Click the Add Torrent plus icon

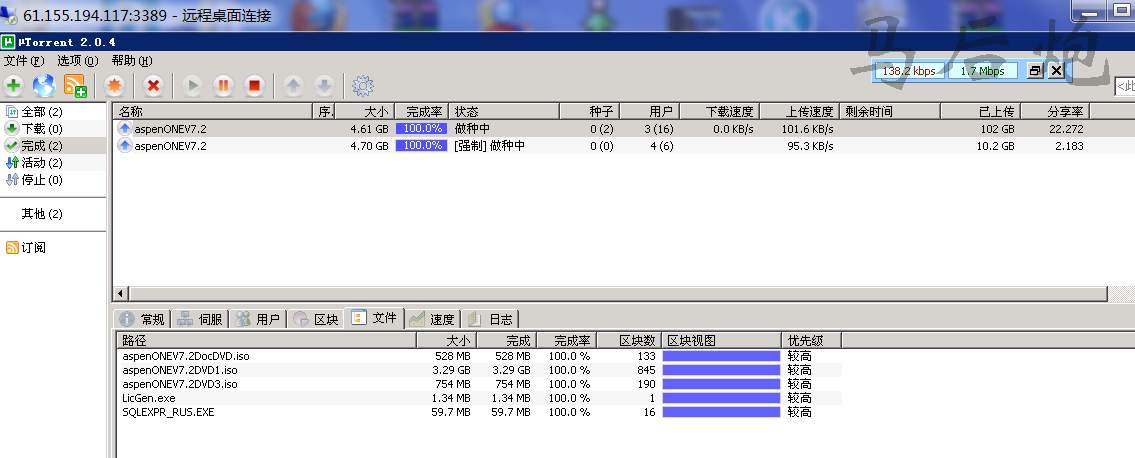coord(13,86)
